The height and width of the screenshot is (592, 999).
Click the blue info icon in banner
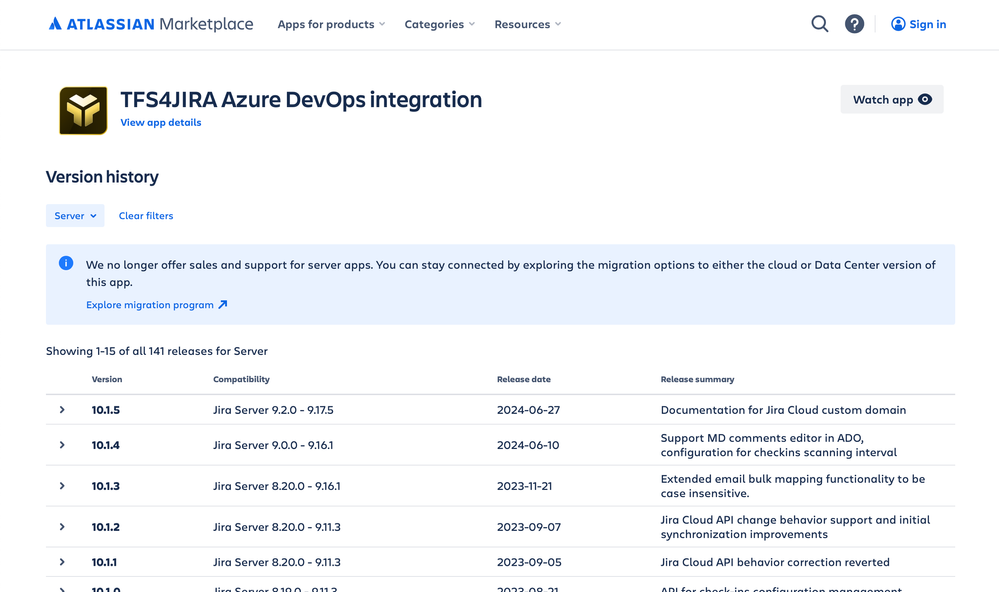tap(66, 263)
